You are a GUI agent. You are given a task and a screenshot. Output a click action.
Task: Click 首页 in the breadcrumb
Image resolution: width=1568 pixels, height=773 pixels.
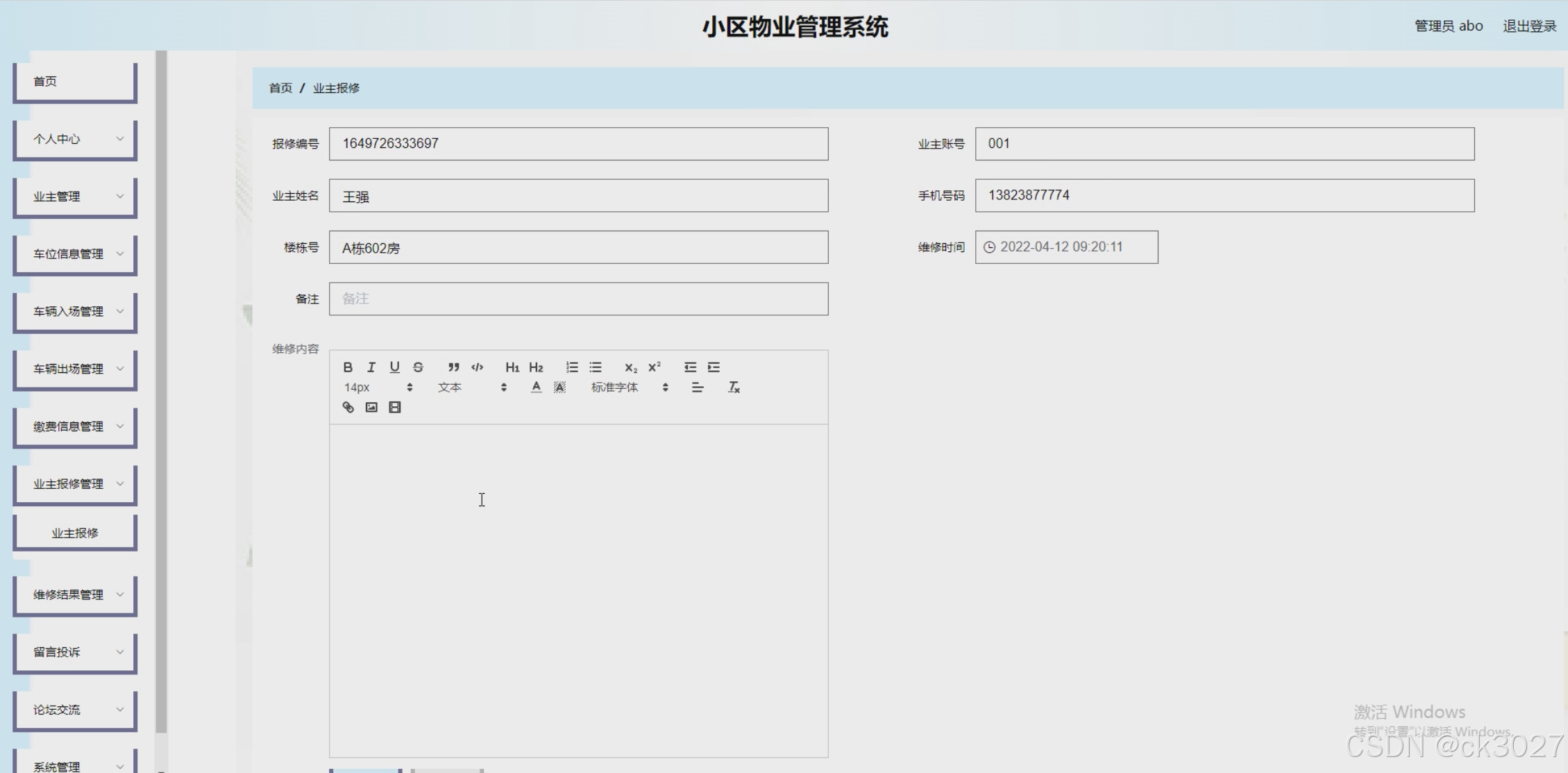click(x=280, y=88)
